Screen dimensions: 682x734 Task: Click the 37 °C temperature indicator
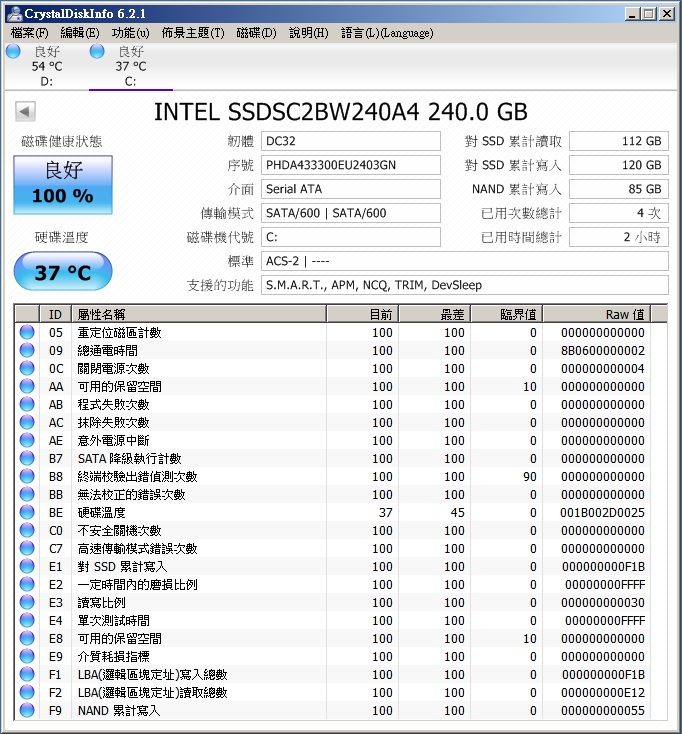(x=63, y=272)
